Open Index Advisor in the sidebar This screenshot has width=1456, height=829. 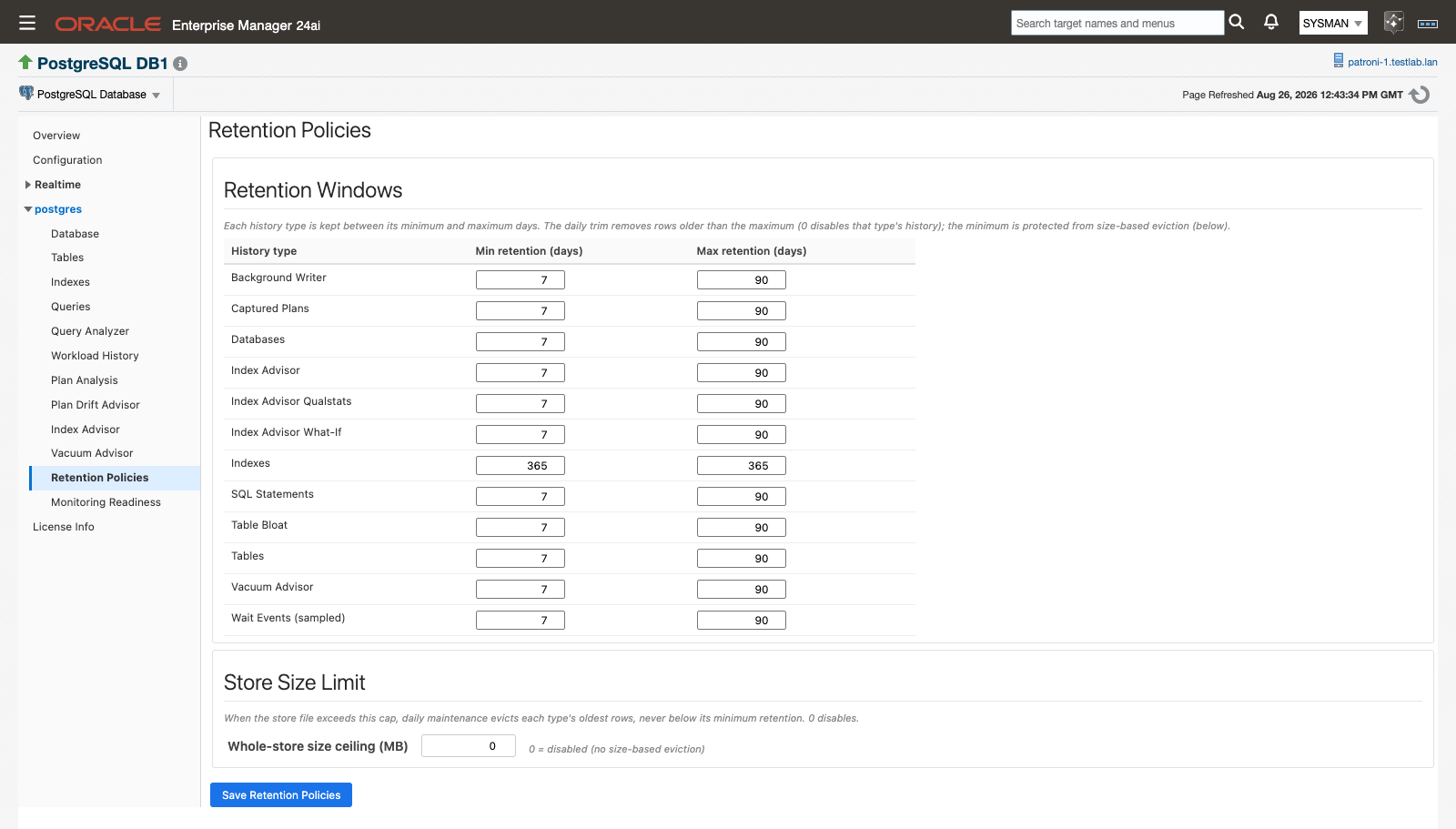click(x=86, y=430)
